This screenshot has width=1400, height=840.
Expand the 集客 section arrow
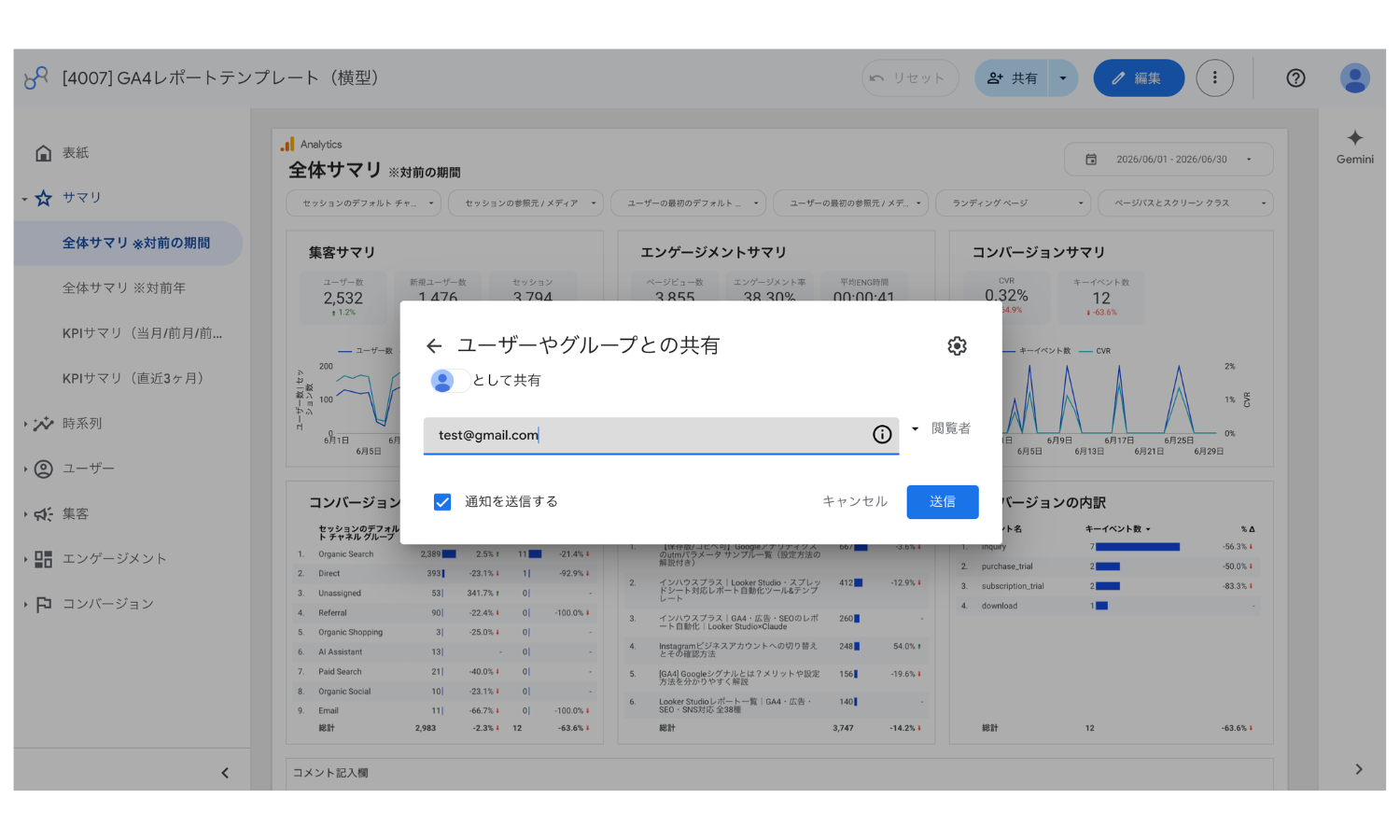(25, 514)
